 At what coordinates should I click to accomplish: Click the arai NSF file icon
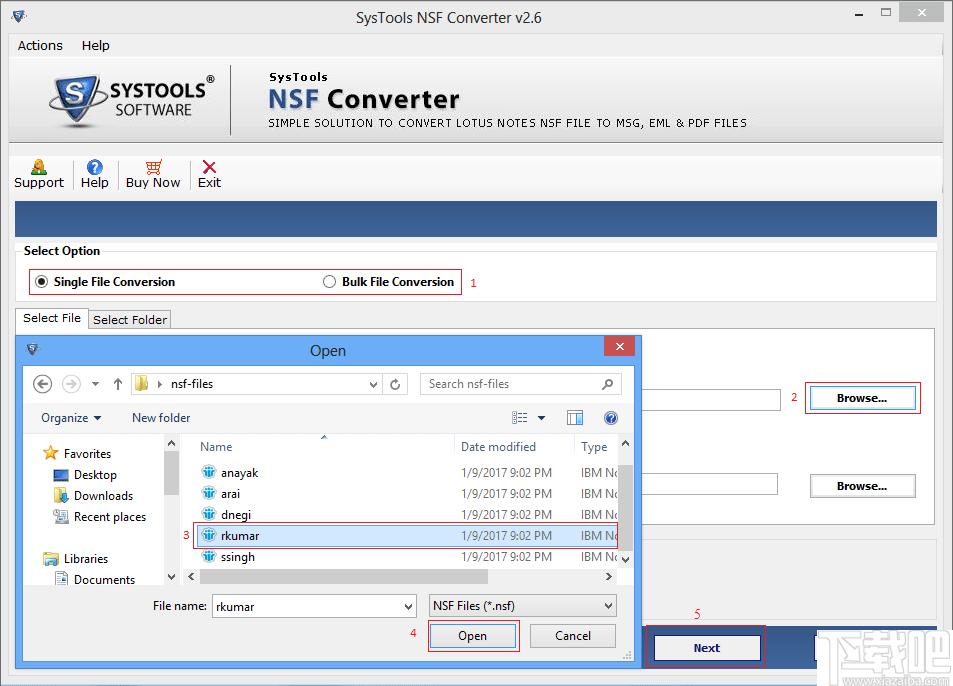point(208,493)
